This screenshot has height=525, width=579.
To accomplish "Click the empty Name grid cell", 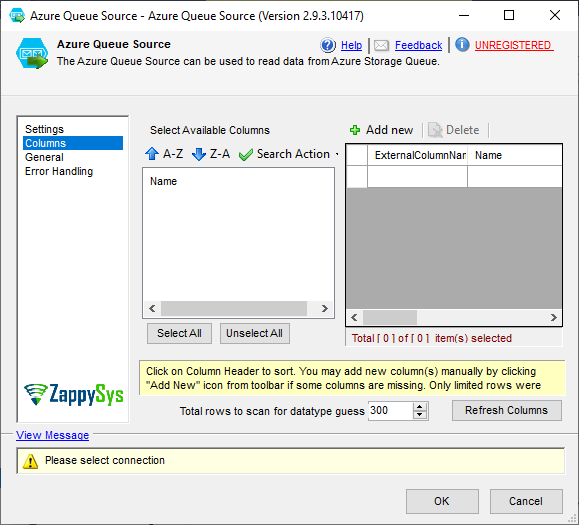I will tap(515, 176).
